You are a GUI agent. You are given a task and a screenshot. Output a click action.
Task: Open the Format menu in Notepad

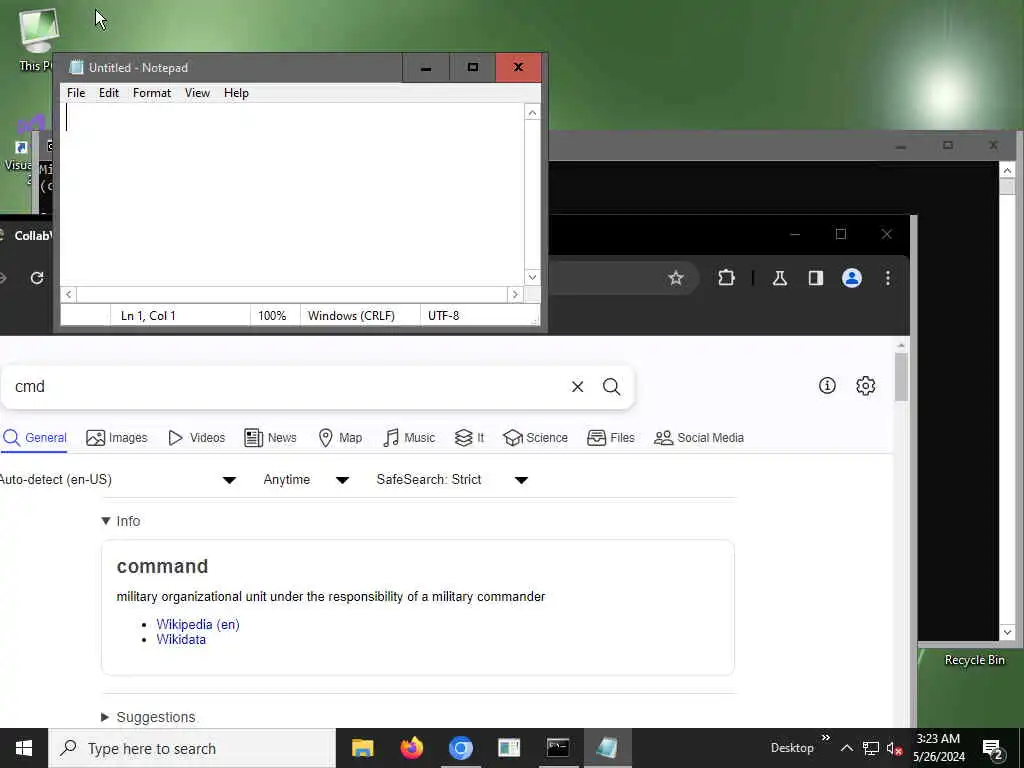click(x=152, y=93)
